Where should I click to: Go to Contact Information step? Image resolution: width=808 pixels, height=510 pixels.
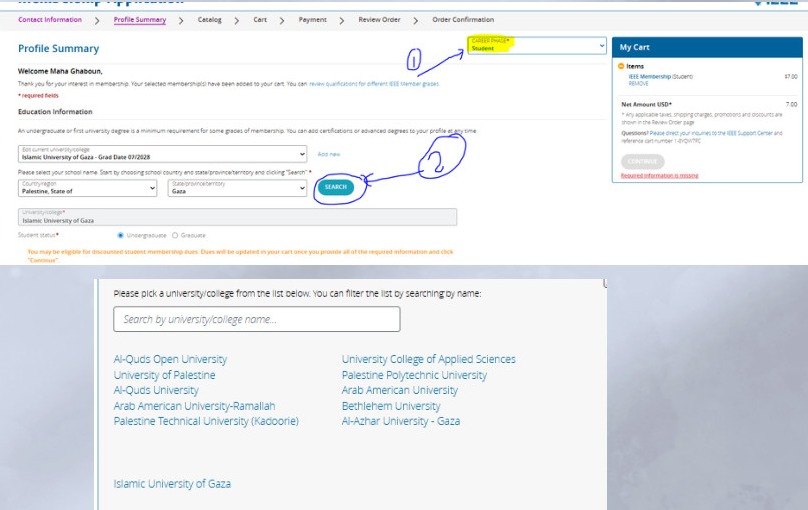pyautogui.click(x=50, y=20)
